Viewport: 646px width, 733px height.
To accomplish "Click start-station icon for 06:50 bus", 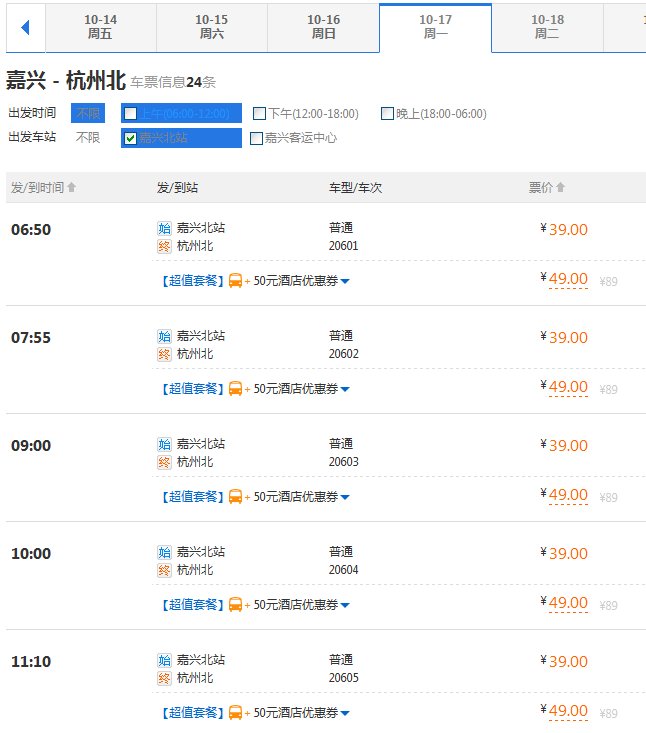I will (x=164, y=228).
